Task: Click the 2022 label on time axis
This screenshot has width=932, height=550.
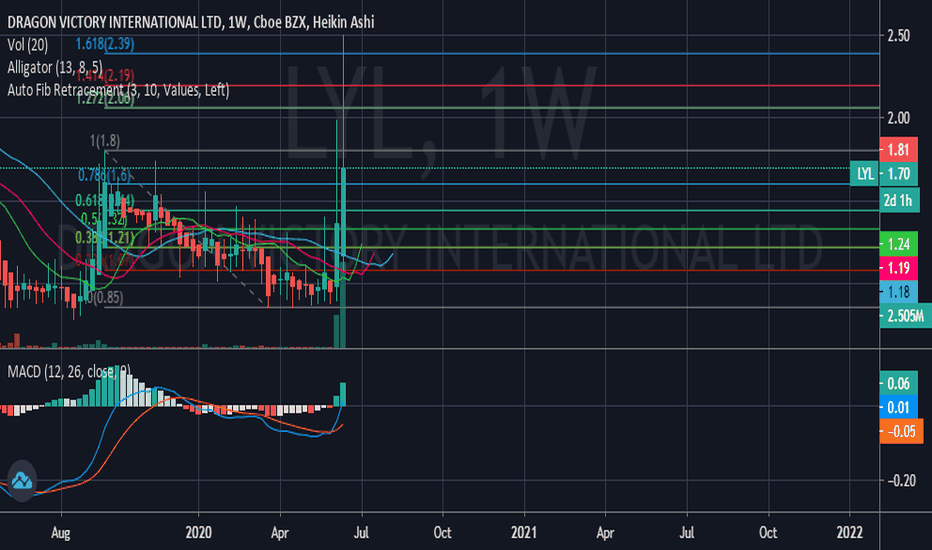Action: pyautogui.click(x=849, y=532)
